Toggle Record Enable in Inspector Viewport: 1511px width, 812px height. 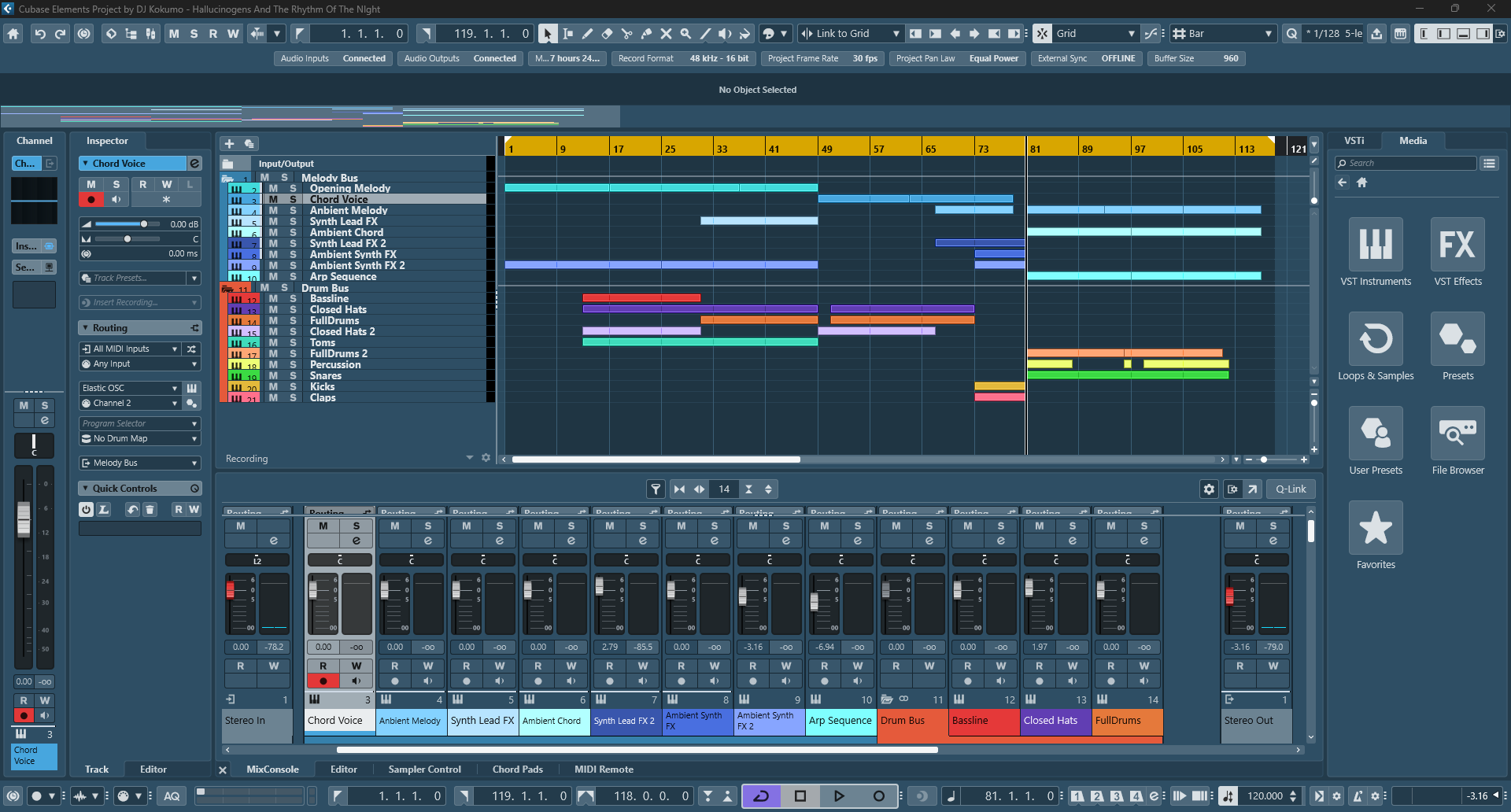(x=91, y=200)
